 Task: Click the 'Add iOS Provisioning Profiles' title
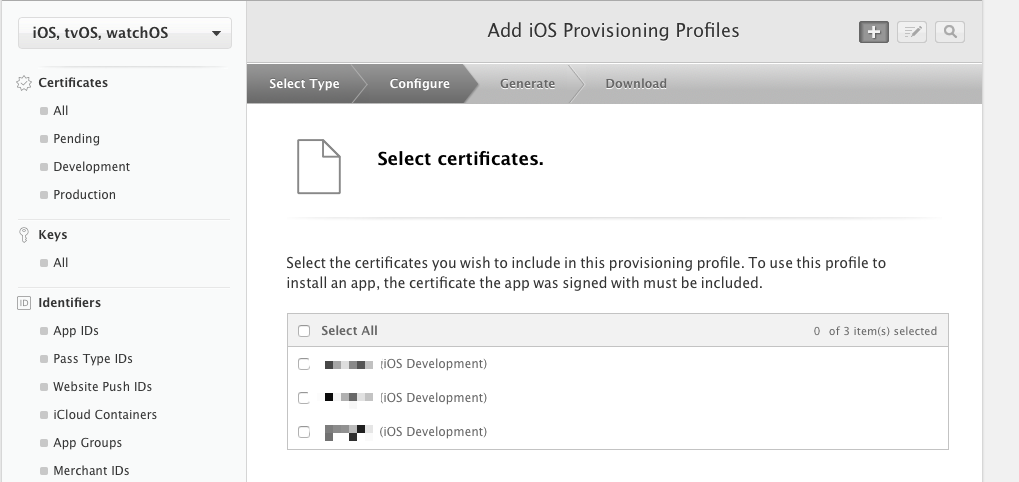[x=613, y=31]
